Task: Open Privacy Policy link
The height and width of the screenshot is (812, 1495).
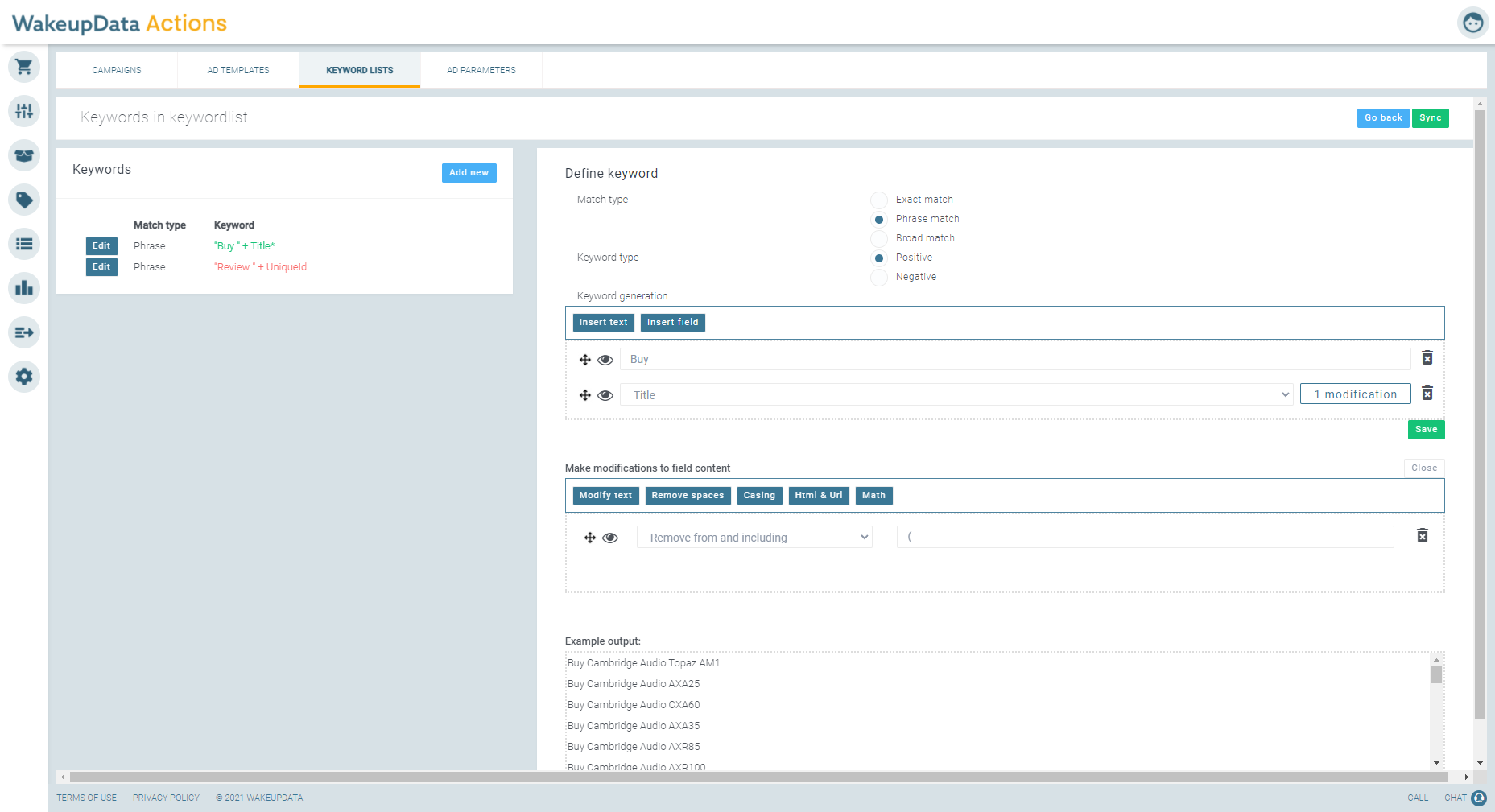Action: tap(166, 798)
